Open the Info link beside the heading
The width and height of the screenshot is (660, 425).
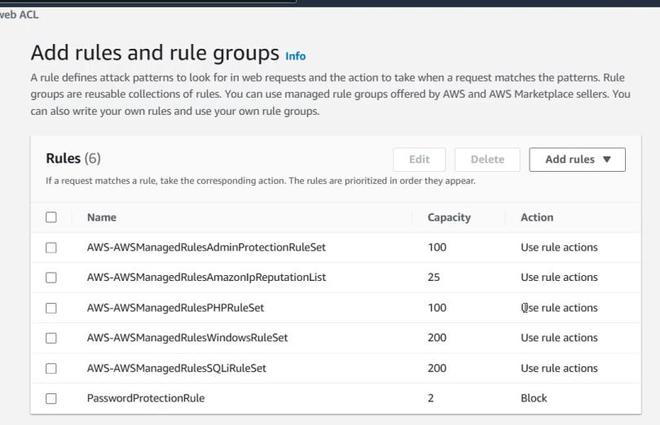click(x=295, y=56)
